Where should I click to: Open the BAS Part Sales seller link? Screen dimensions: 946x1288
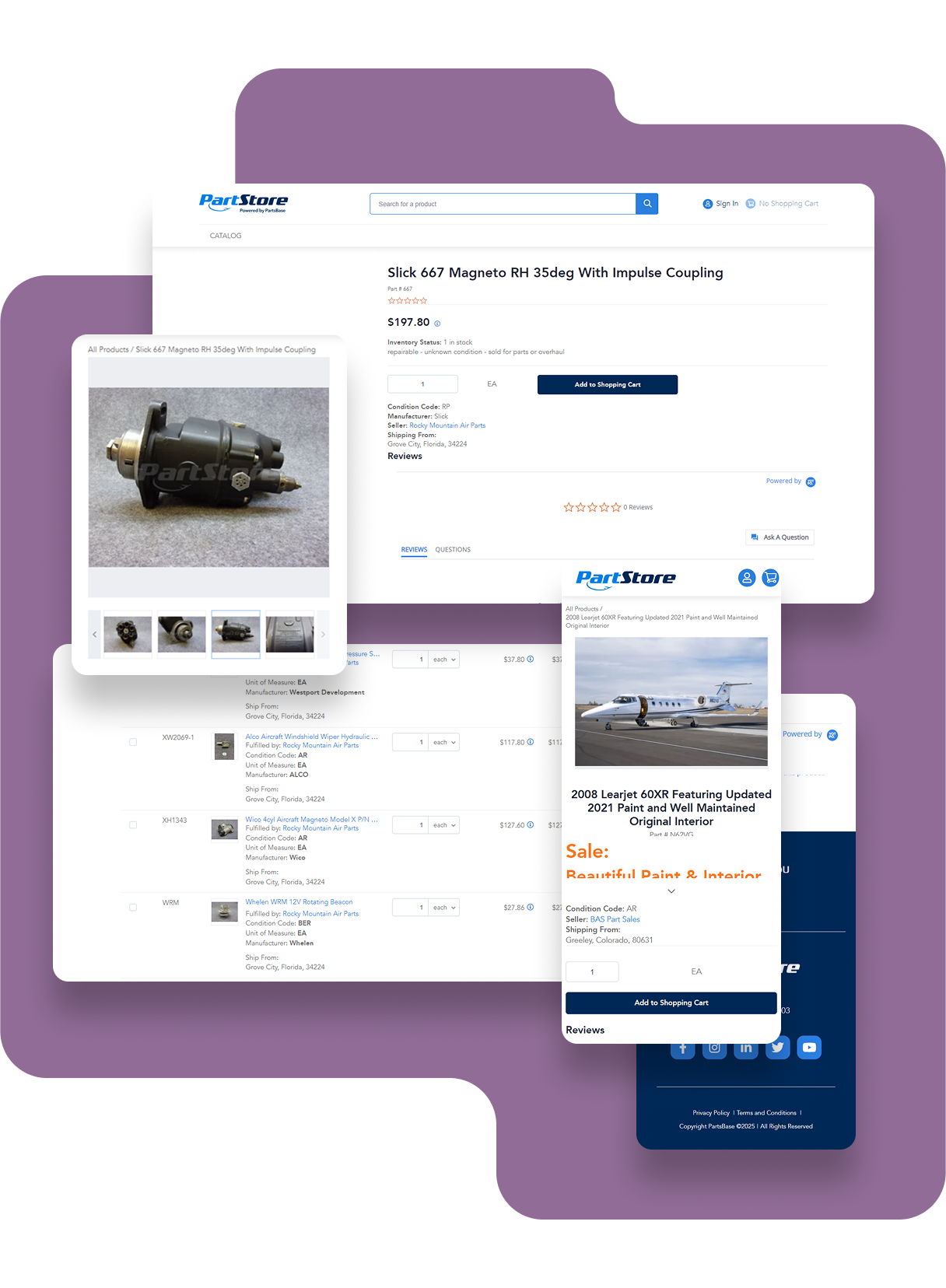click(x=615, y=919)
